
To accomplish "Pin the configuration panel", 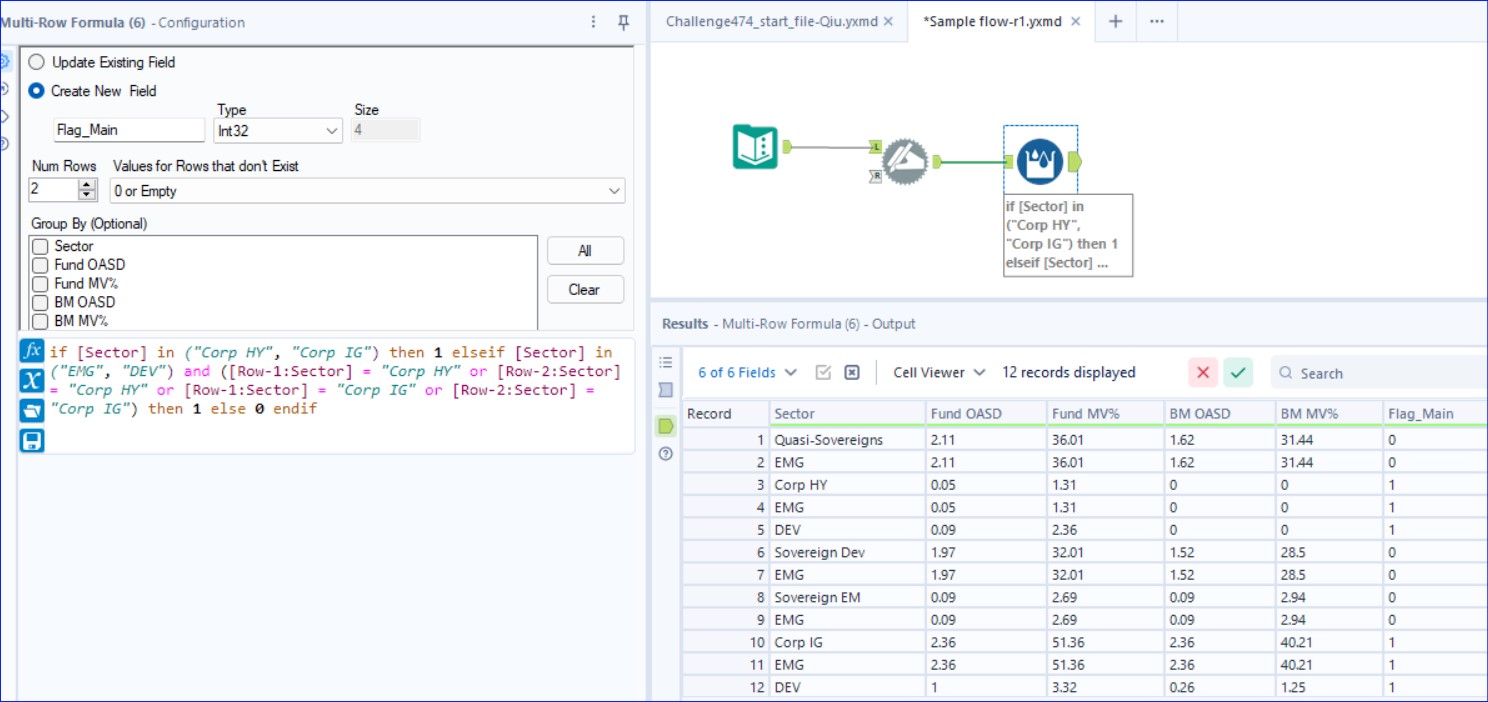I will click(x=622, y=22).
